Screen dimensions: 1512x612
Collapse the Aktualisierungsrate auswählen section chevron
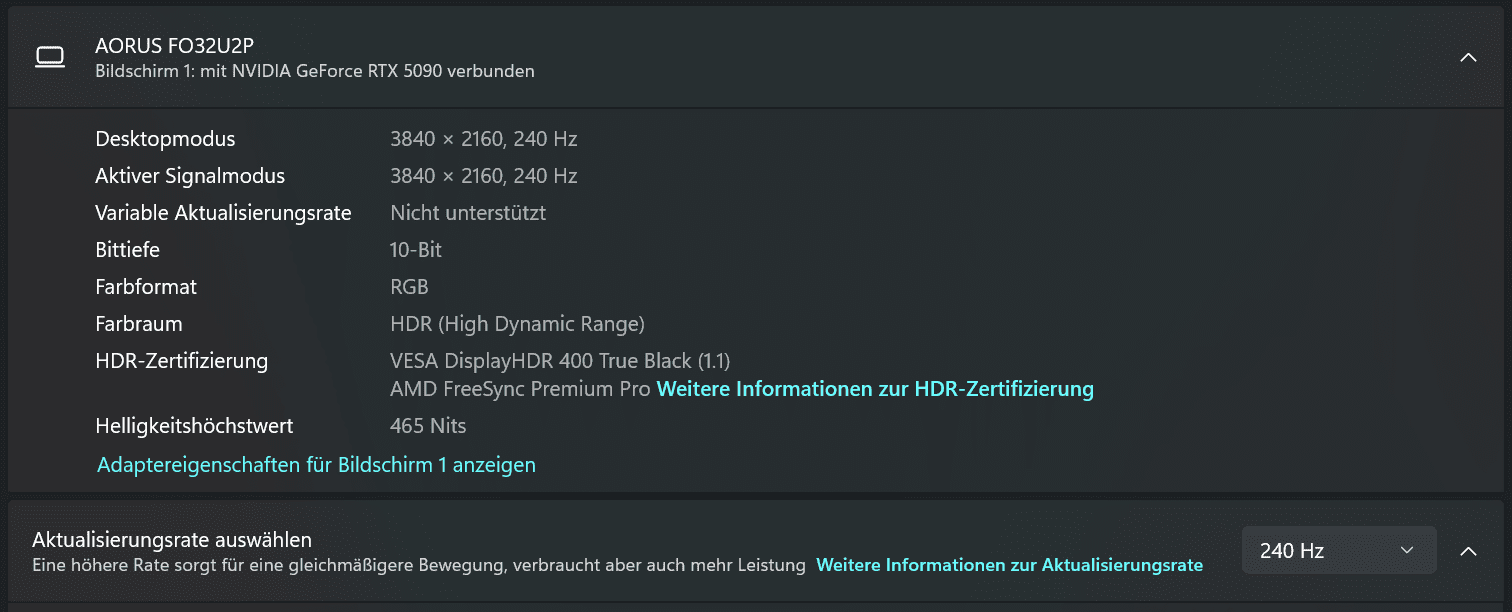(x=1468, y=550)
